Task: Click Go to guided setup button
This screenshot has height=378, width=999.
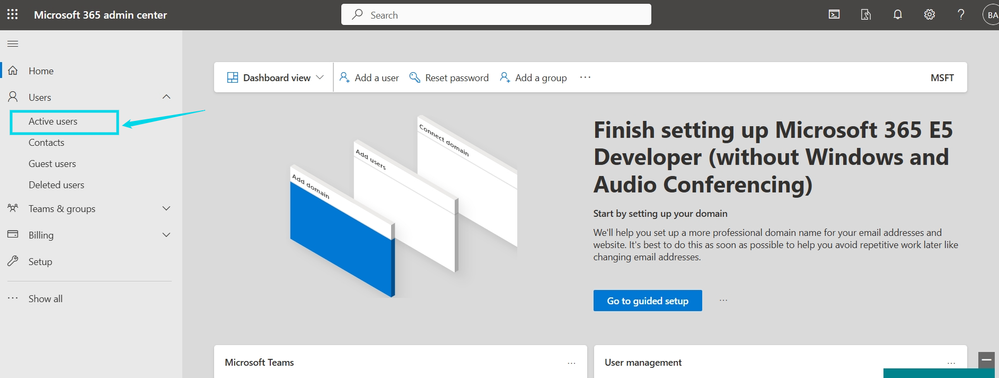Action: (x=647, y=301)
